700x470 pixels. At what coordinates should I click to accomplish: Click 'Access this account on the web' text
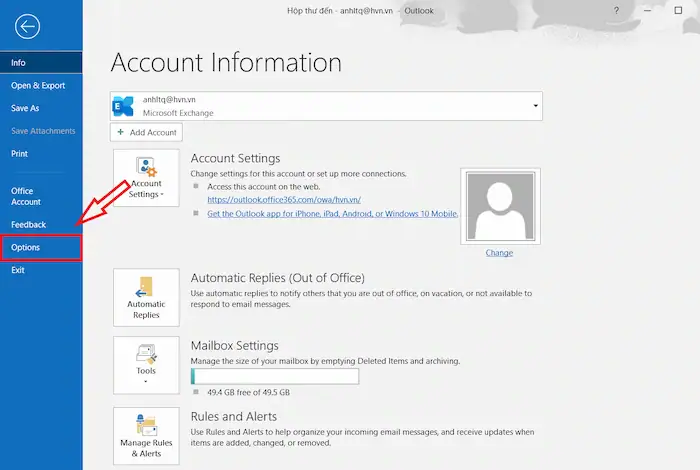[x=263, y=187]
